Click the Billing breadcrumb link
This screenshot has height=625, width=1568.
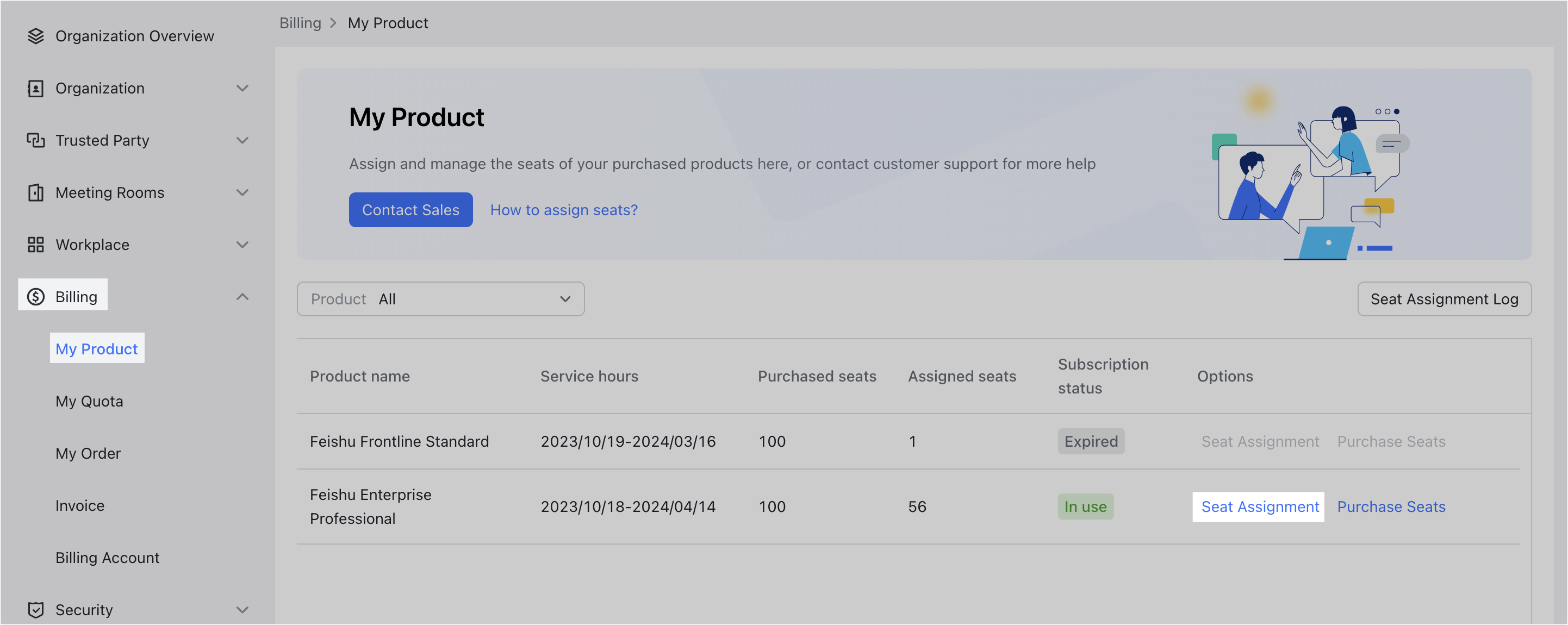(300, 22)
